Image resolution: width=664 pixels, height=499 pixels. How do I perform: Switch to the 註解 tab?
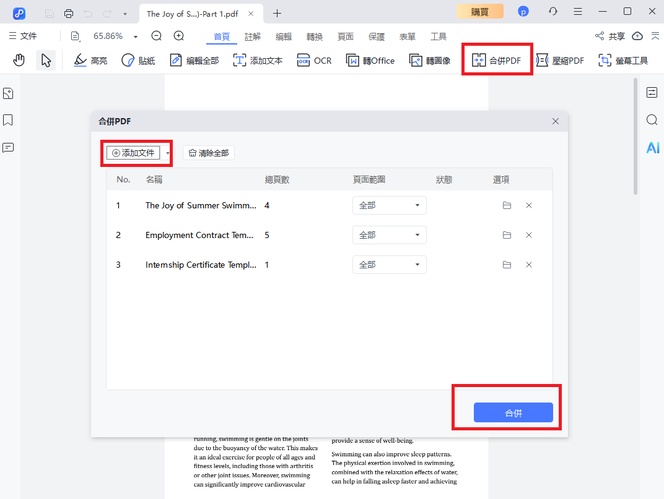pos(253,36)
